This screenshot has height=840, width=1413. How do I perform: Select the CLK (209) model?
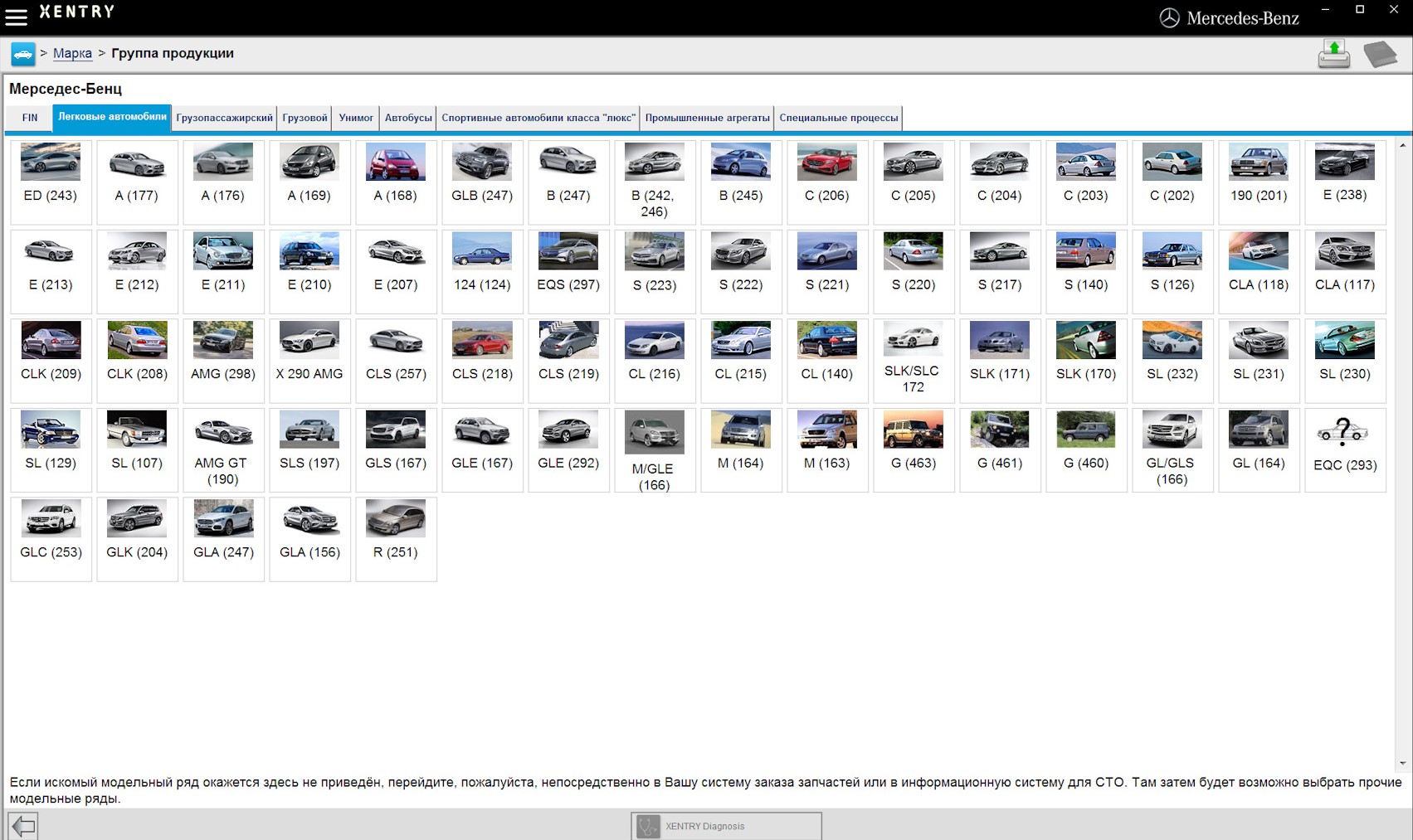coord(51,361)
